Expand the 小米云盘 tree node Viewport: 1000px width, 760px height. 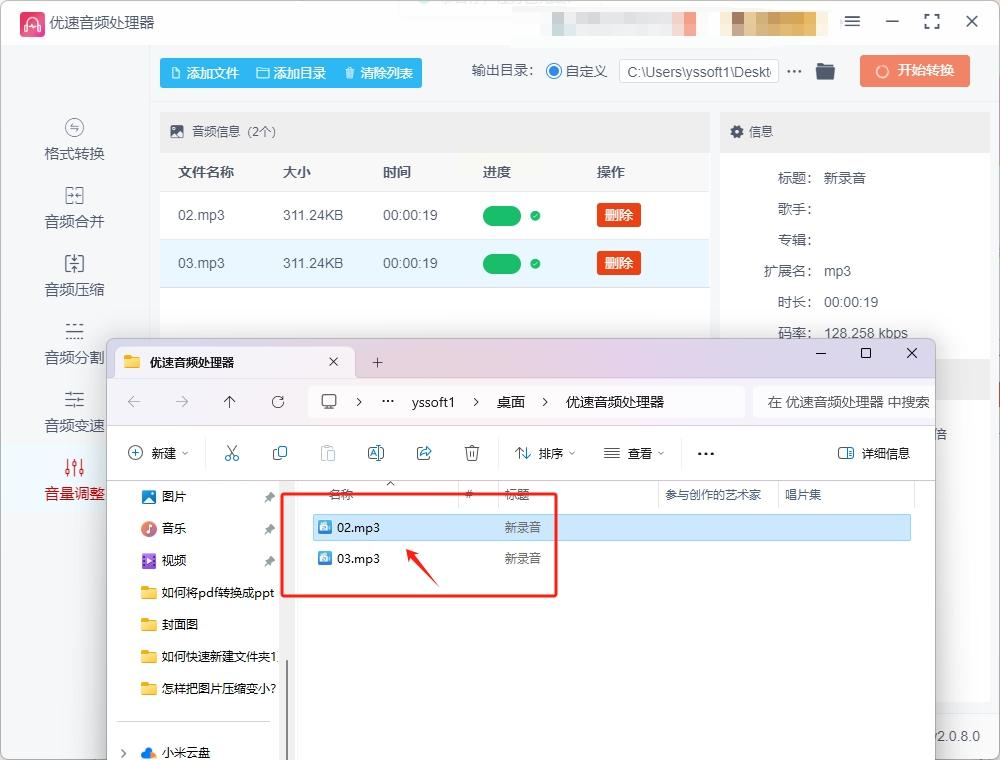(x=124, y=753)
